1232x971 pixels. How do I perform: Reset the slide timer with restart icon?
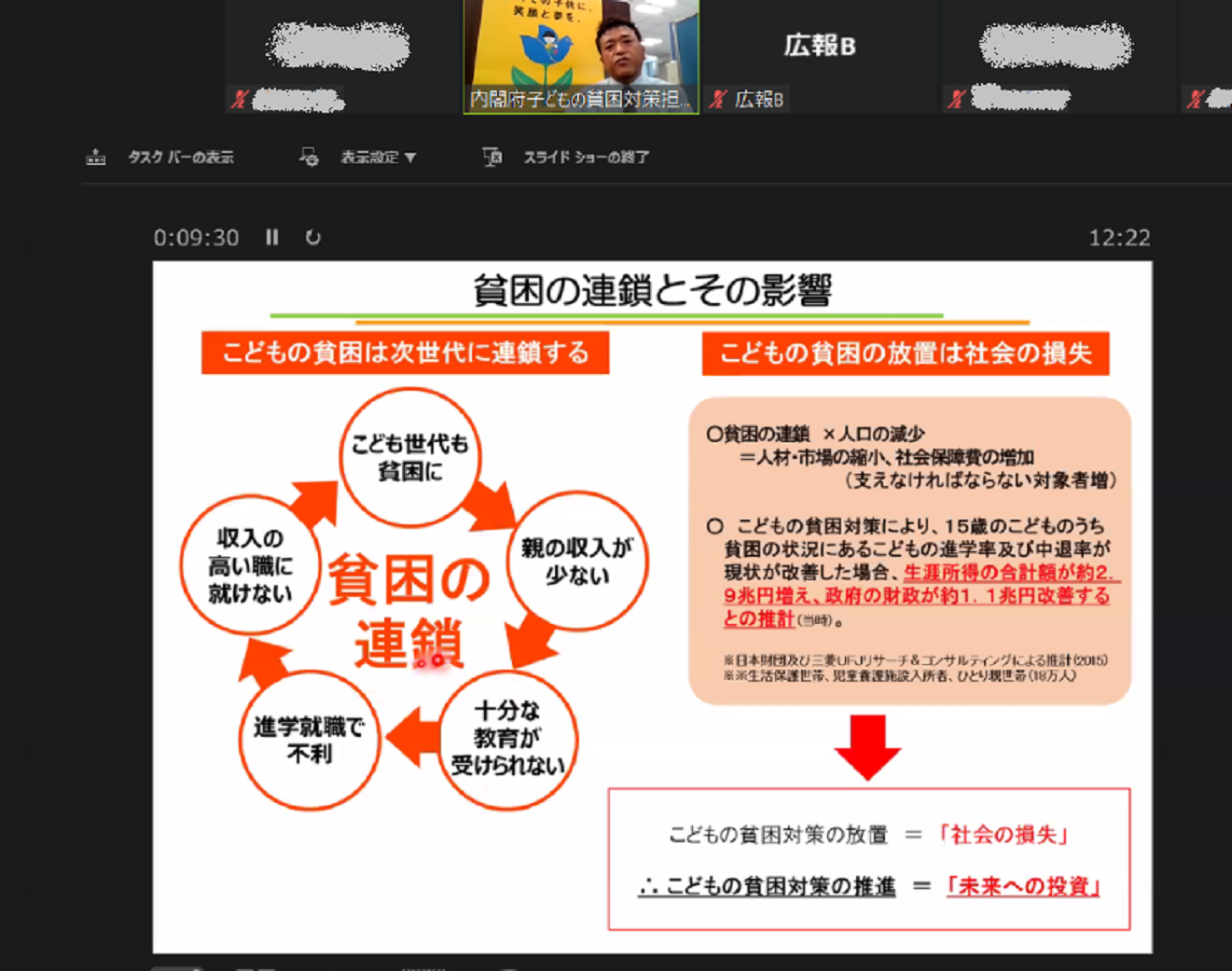tap(313, 238)
